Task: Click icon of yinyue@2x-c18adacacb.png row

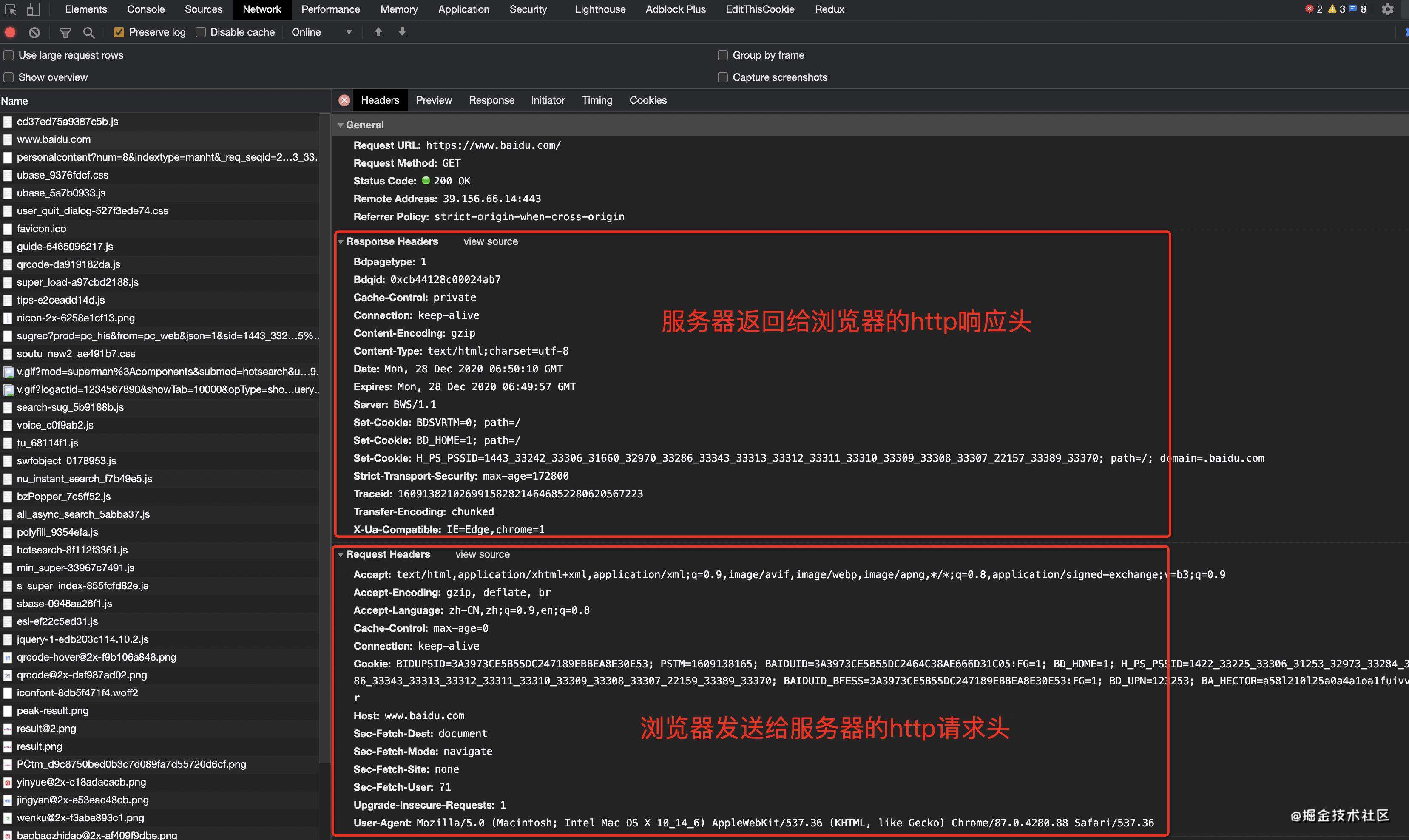Action: (8, 782)
